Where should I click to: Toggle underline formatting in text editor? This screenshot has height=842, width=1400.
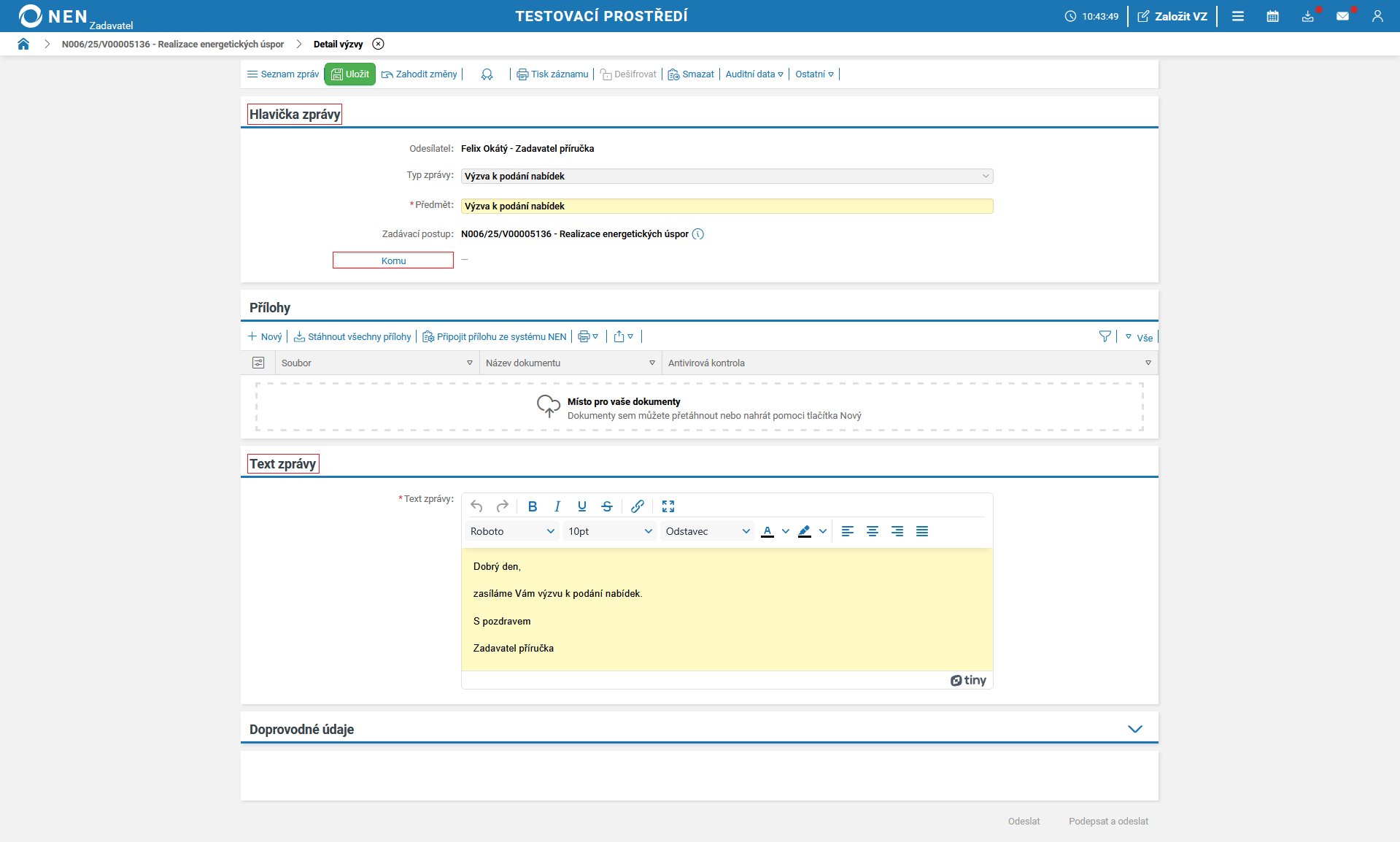(x=581, y=506)
